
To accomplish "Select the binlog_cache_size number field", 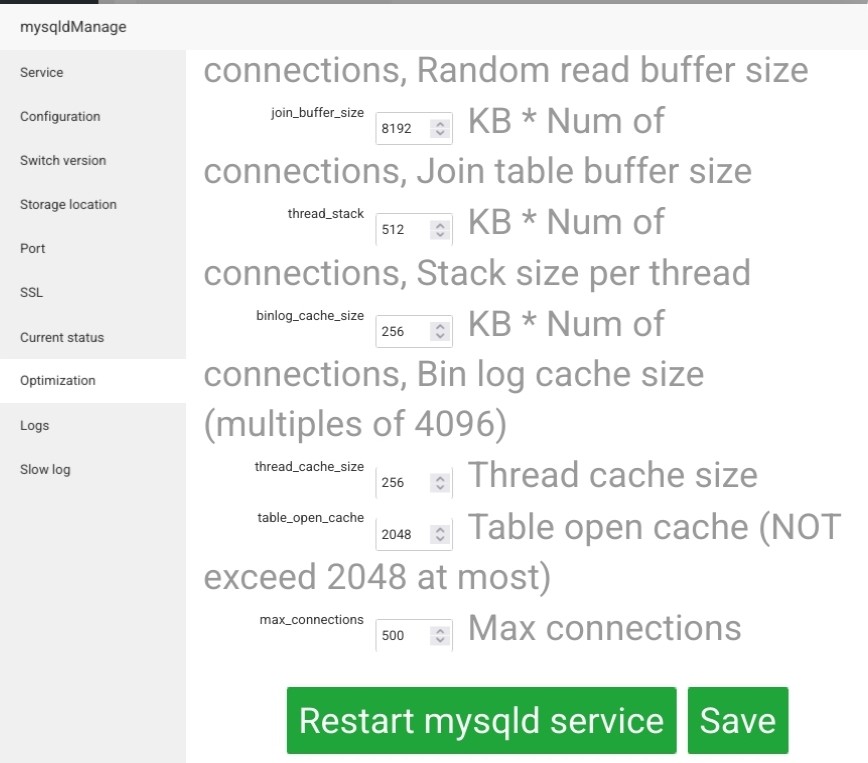I will click(x=402, y=331).
